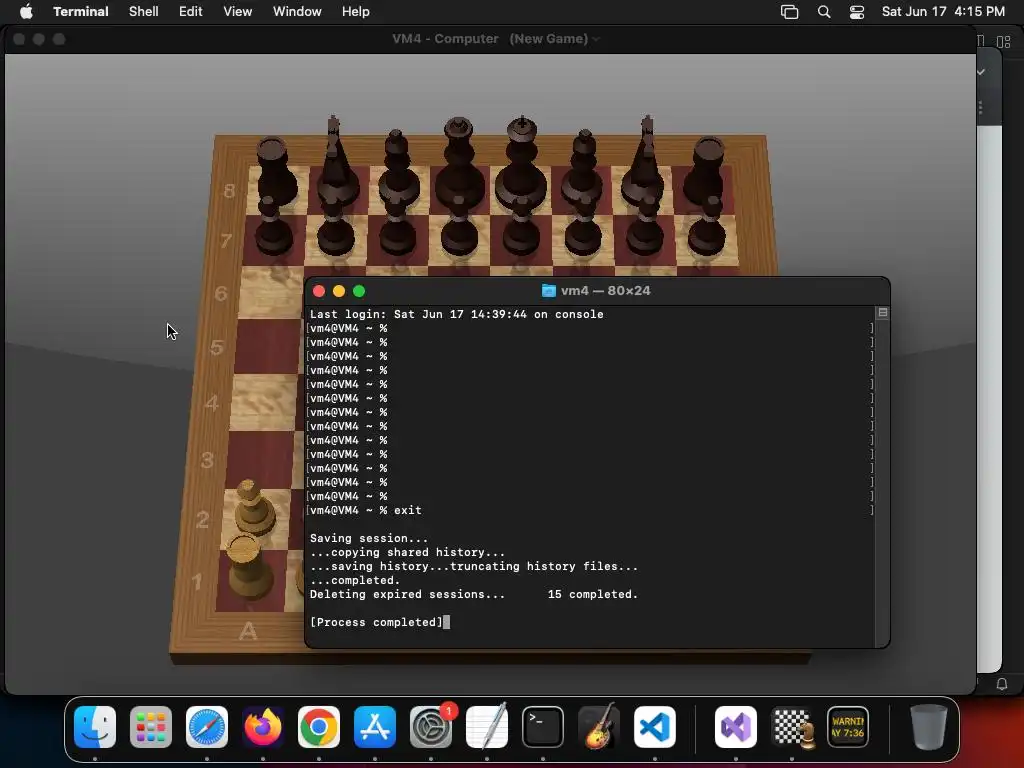Click the Chess app icon in the Dock
1024x768 pixels.
click(792, 726)
